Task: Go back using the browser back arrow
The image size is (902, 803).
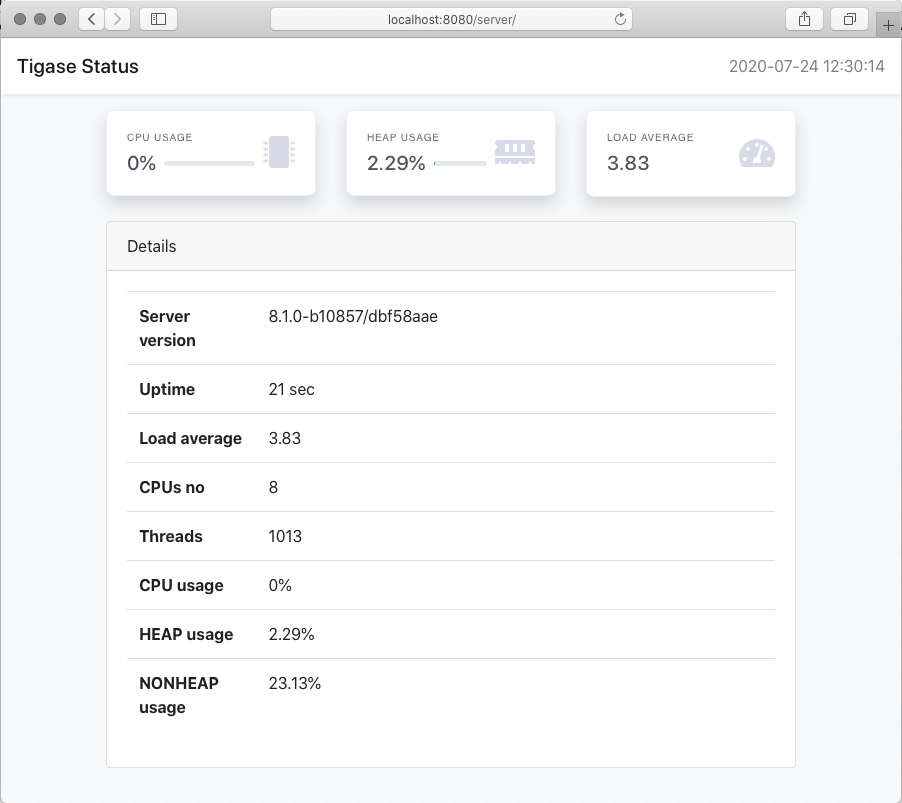Action: (91, 19)
